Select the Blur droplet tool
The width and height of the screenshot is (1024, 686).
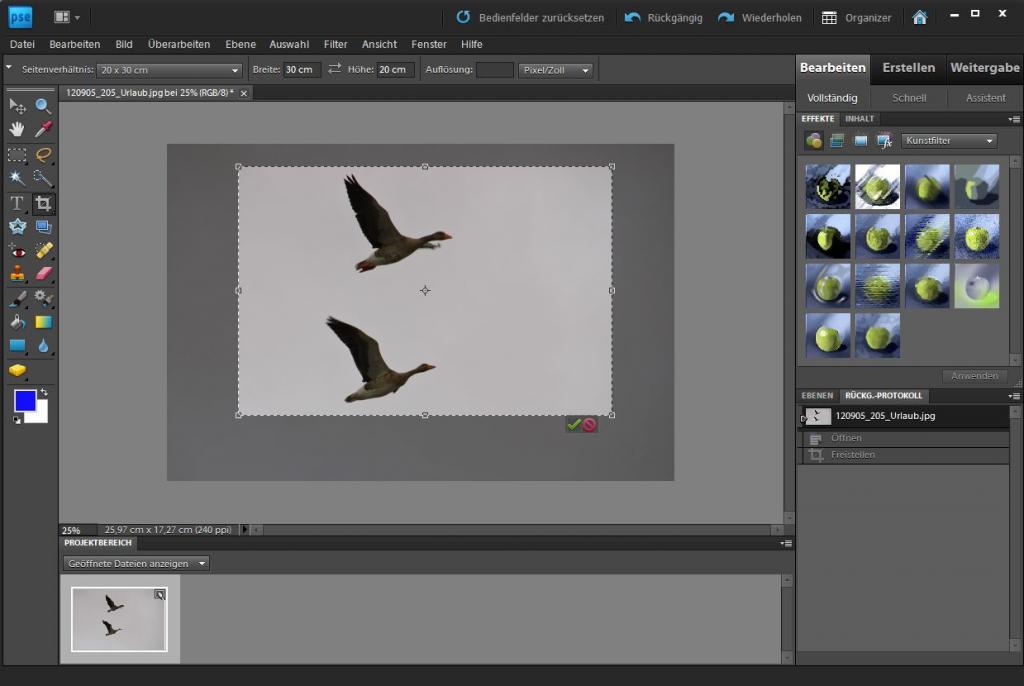click(43, 346)
